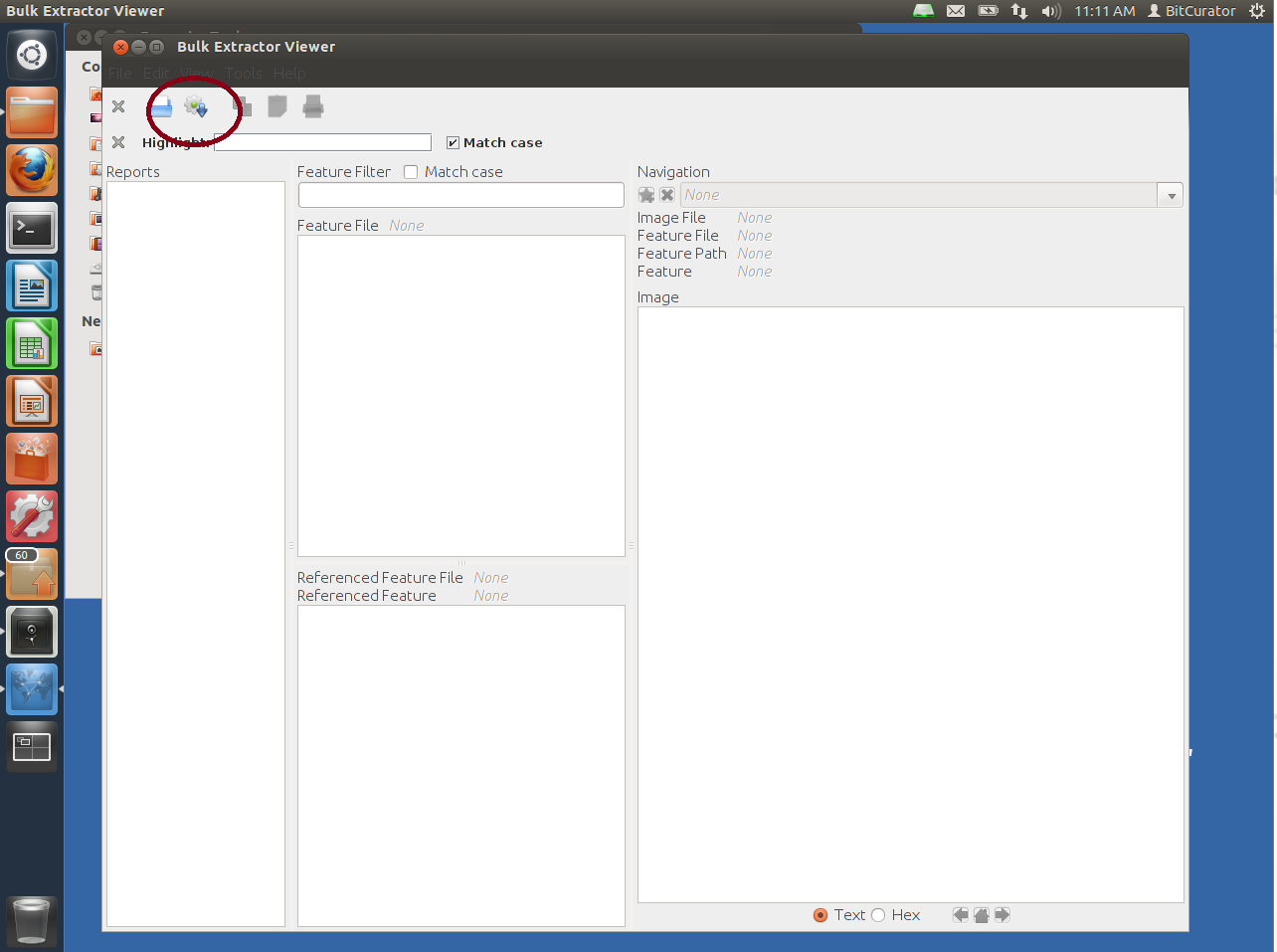Open the power gear menu at top right
Viewport: 1277px width, 952px height.
[x=1257, y=11]
